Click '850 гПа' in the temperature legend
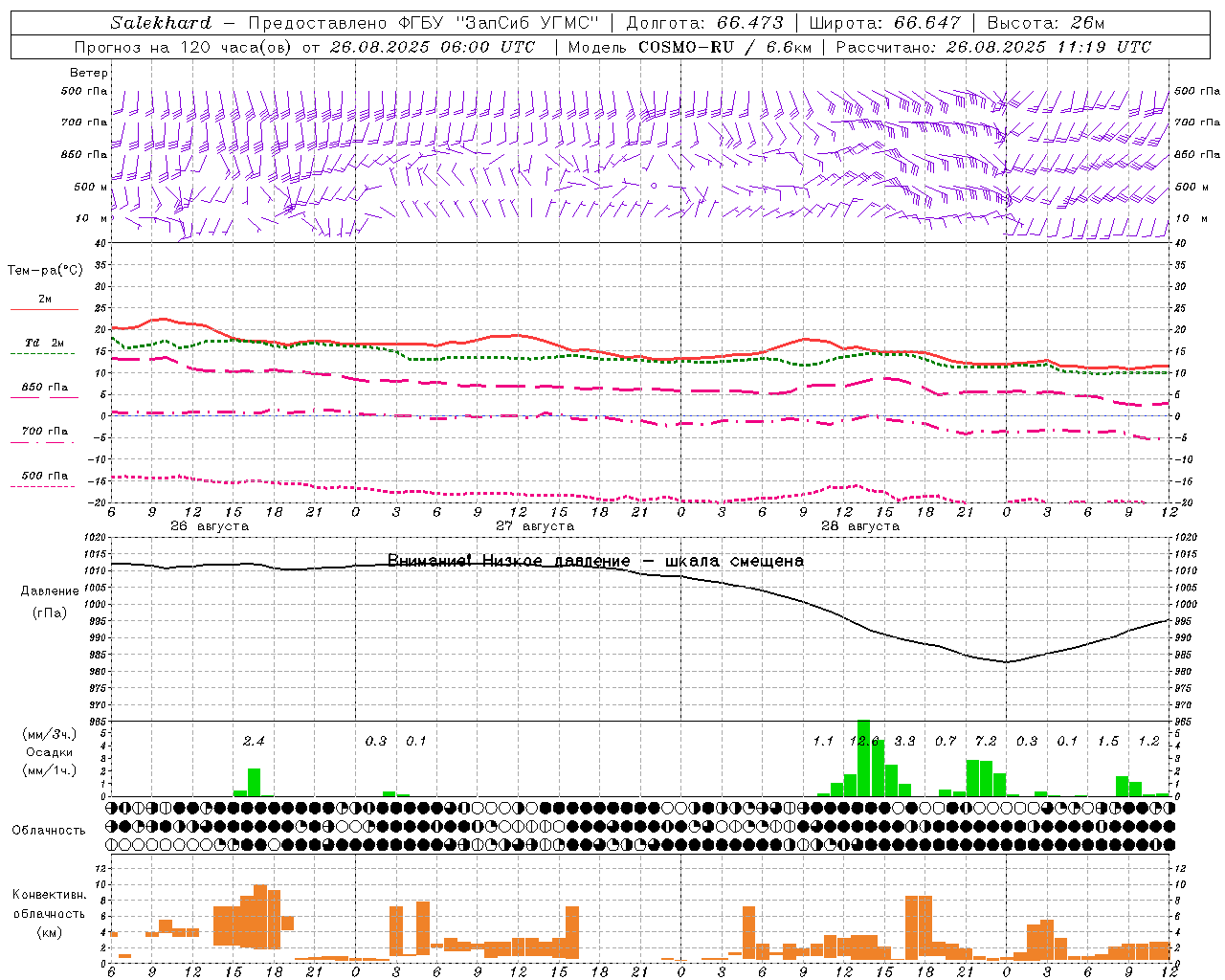1225x980 pixels. tap(45, 388)
